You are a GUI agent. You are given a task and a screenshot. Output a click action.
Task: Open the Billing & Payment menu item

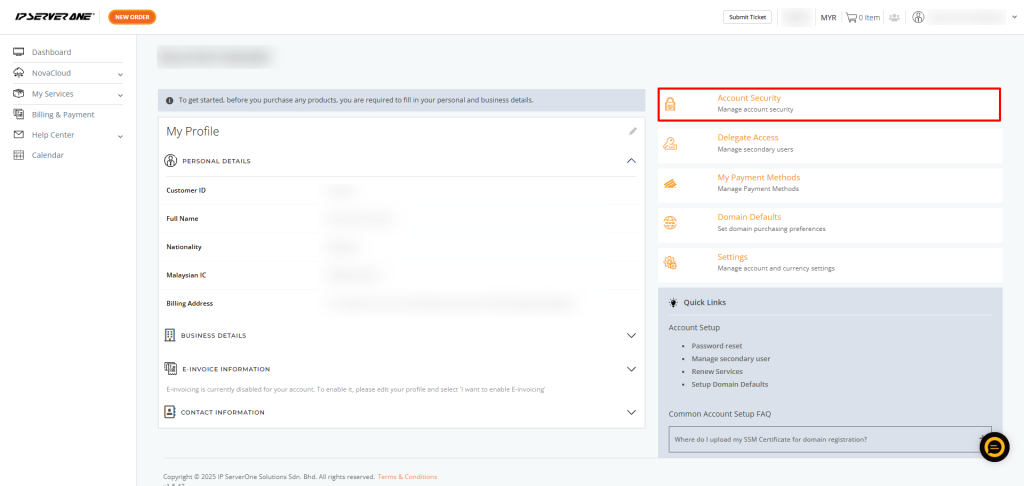point(63,115)
